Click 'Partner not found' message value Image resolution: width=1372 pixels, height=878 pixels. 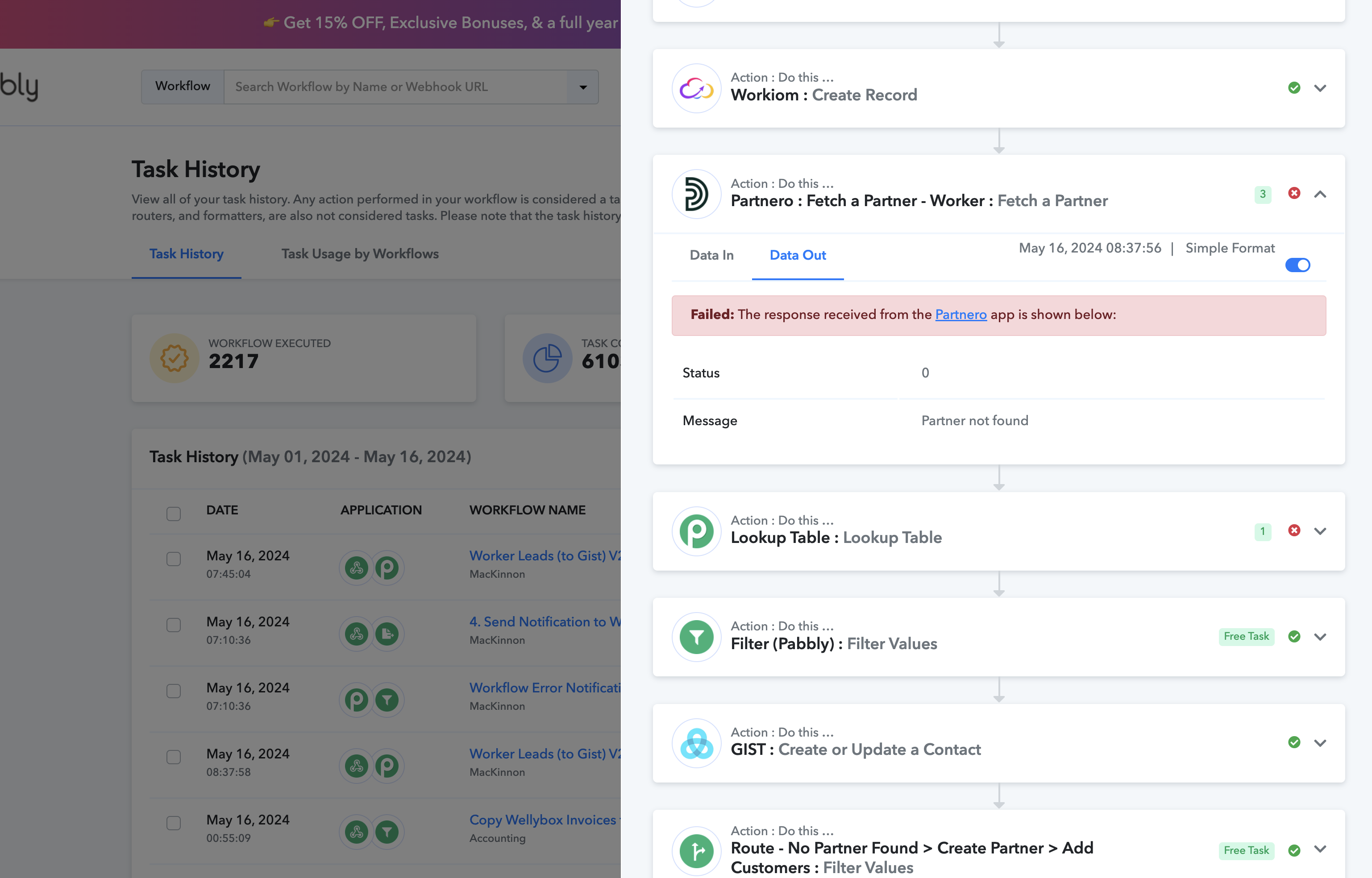tap(974, 421)
